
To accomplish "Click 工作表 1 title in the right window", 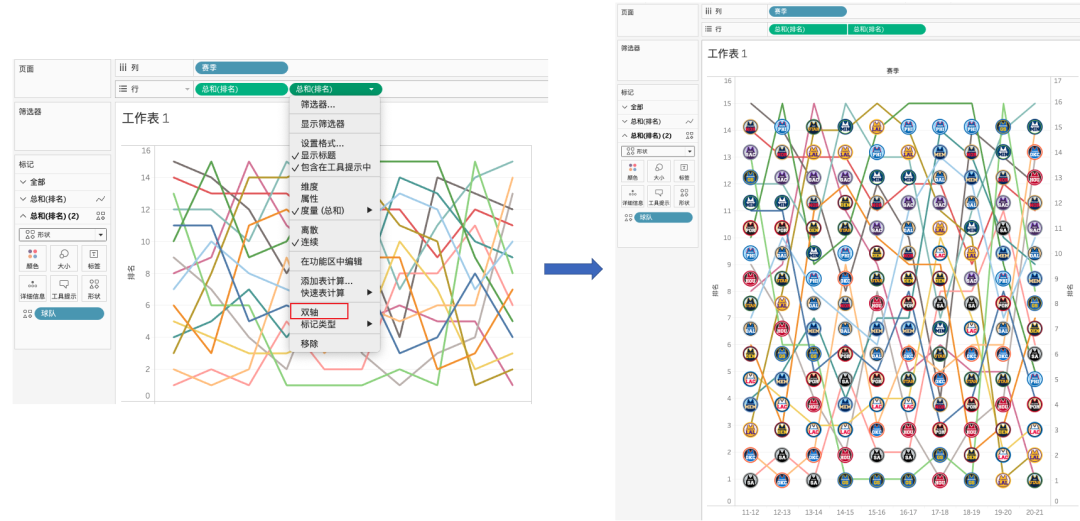I will click(x=727, y=53).
